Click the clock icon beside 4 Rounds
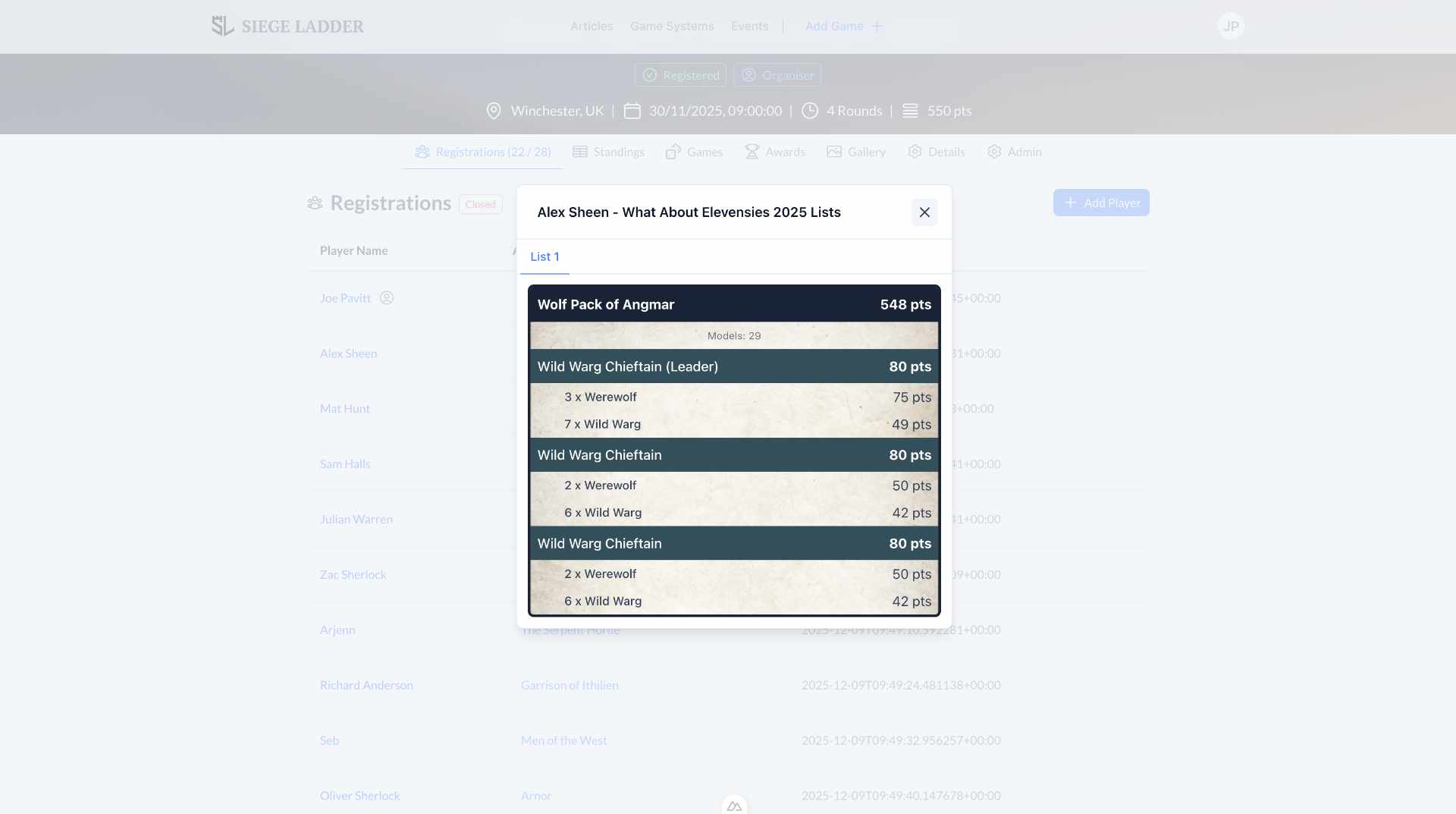 pos(810,111)
